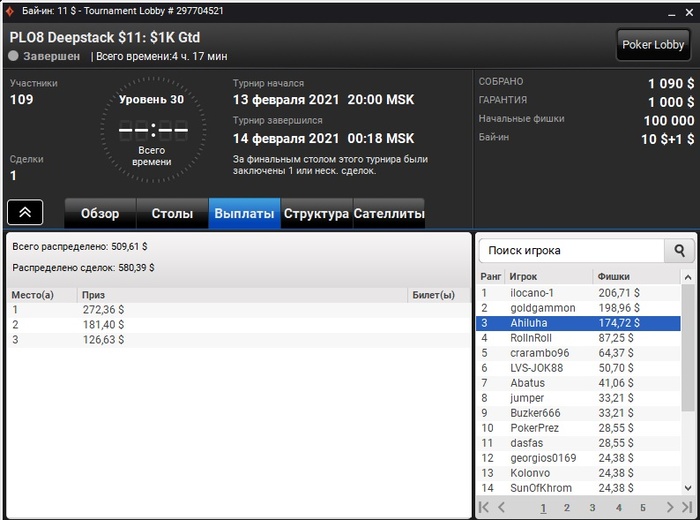Switch to the Столы tab
The width and height of the screenshot is (700, 520).
point(172,213)
